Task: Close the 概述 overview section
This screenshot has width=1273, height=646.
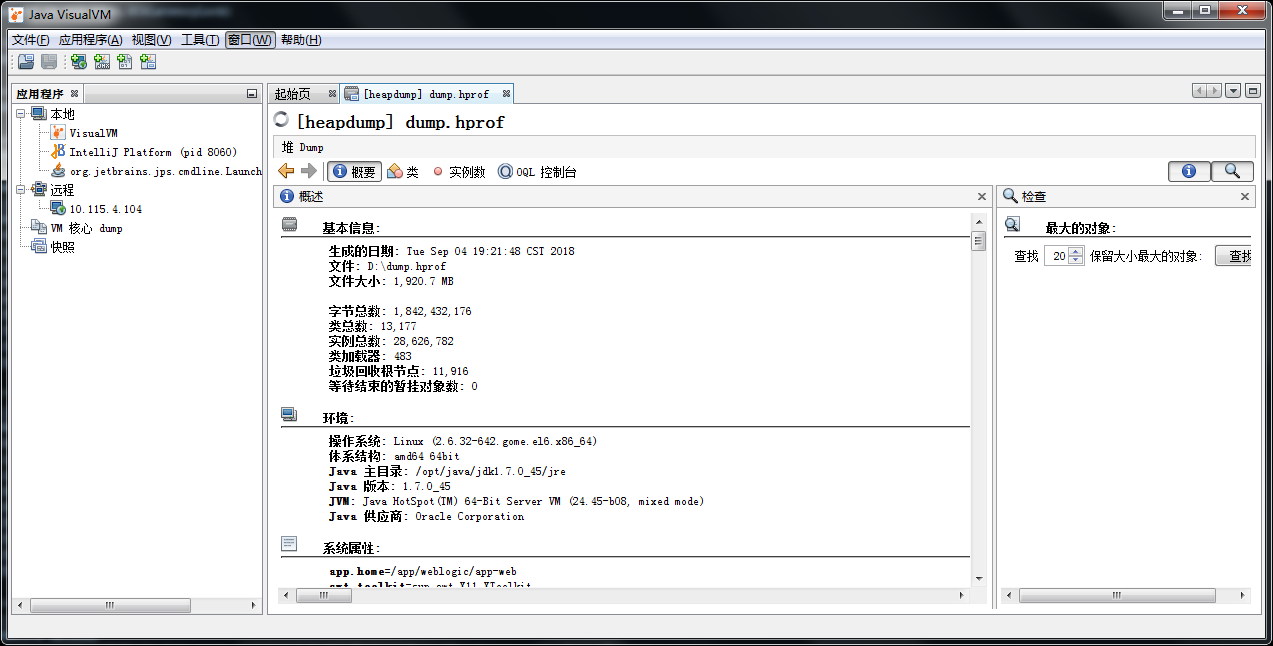Action: coord(982,197)
